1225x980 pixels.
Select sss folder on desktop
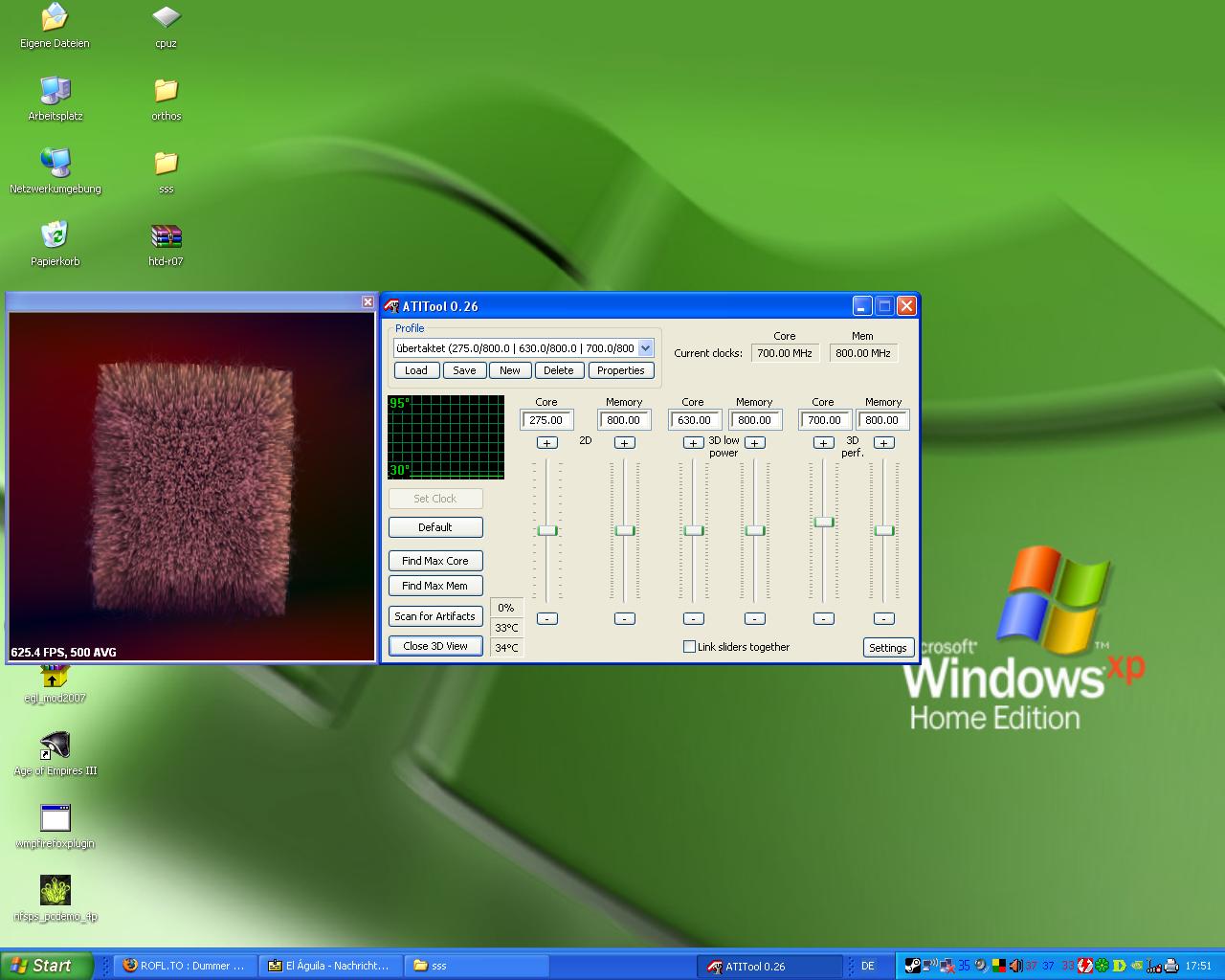tap(166, 171)
